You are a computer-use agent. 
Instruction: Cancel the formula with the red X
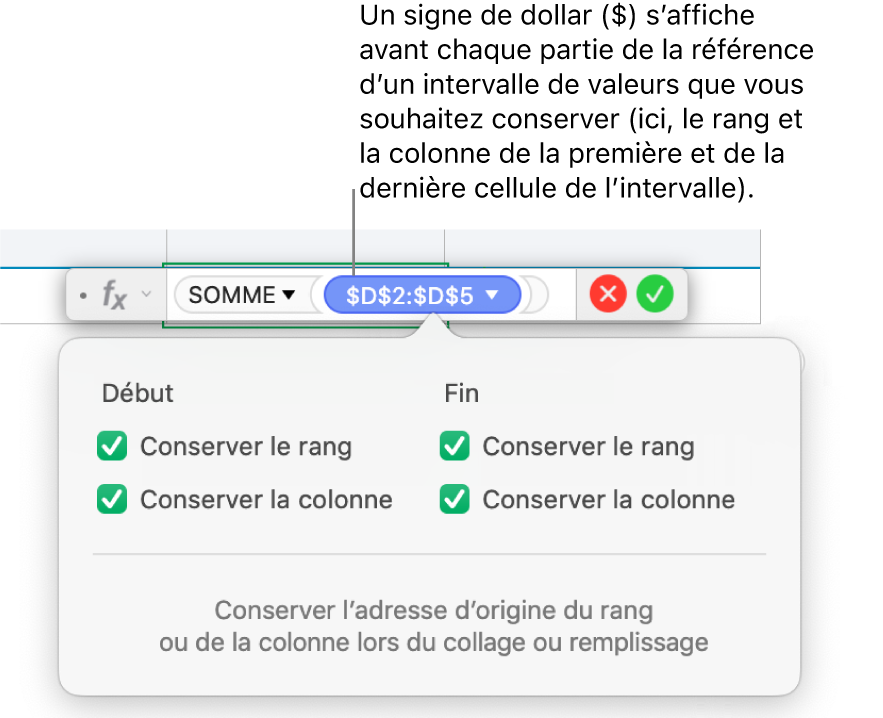pyautogui.click(x=608, y=295)
